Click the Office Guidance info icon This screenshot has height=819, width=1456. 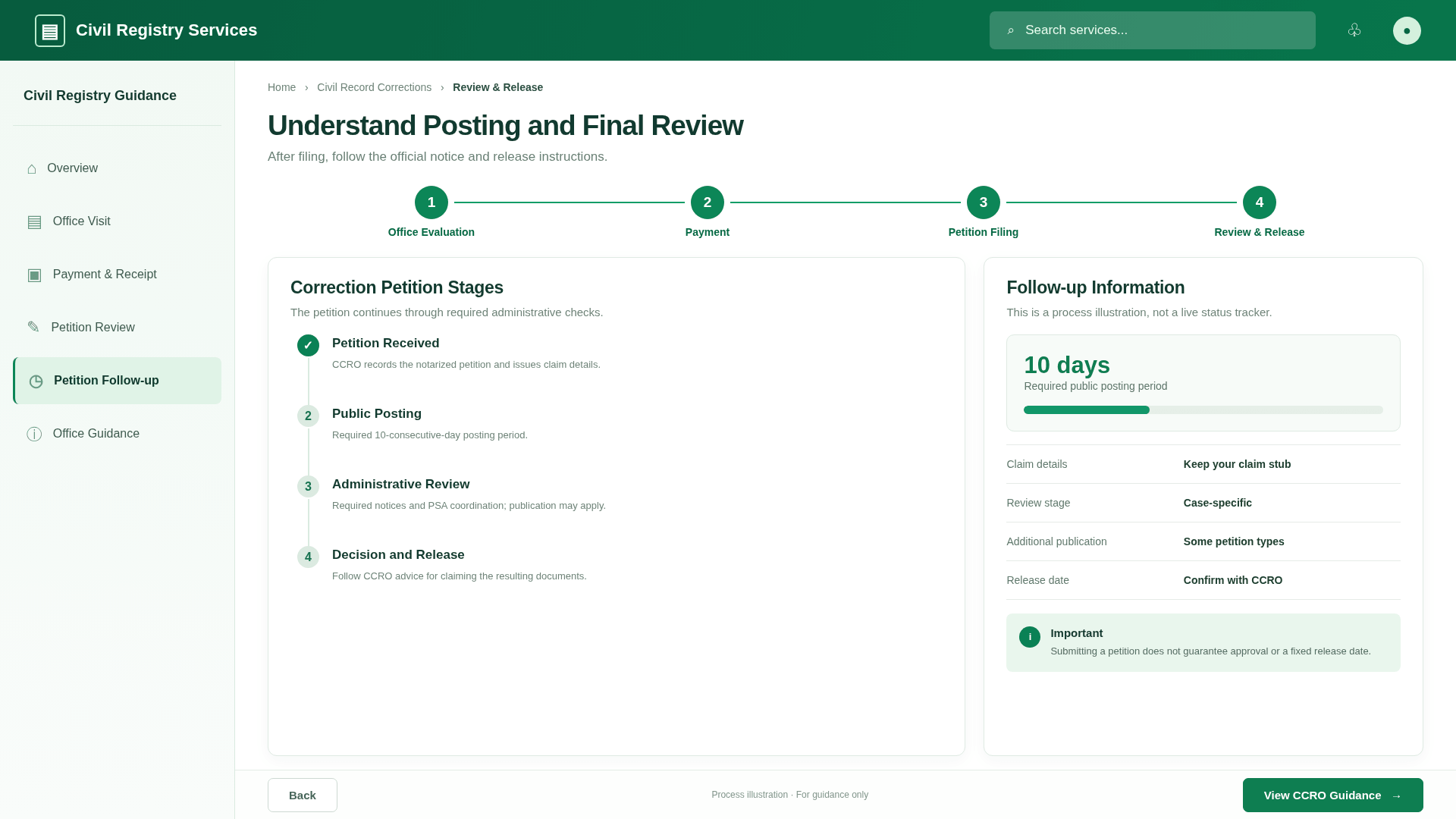(34, 434)
